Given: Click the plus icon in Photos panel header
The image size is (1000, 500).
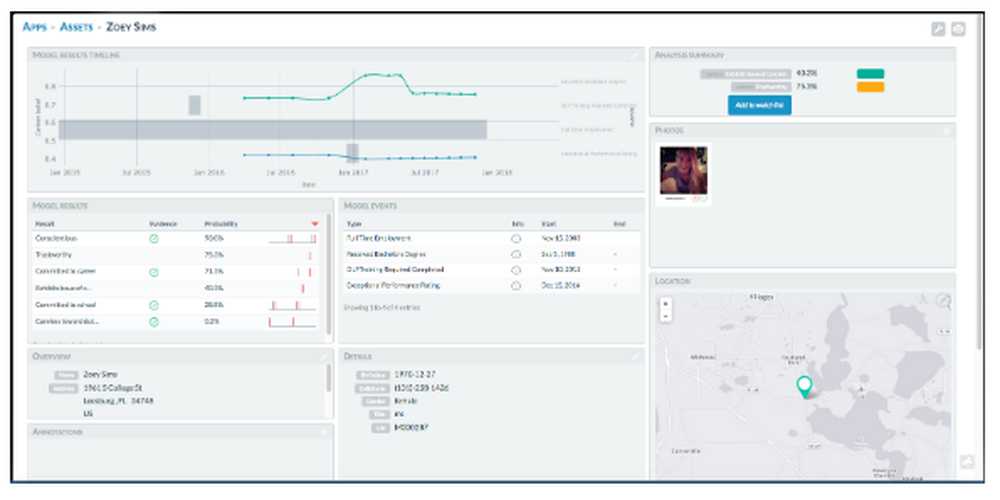Looking at the screenshot, I should pos(946,130).
